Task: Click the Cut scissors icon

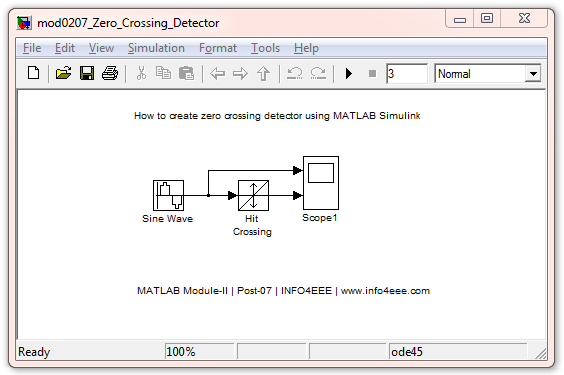Action: coord(141,73)
